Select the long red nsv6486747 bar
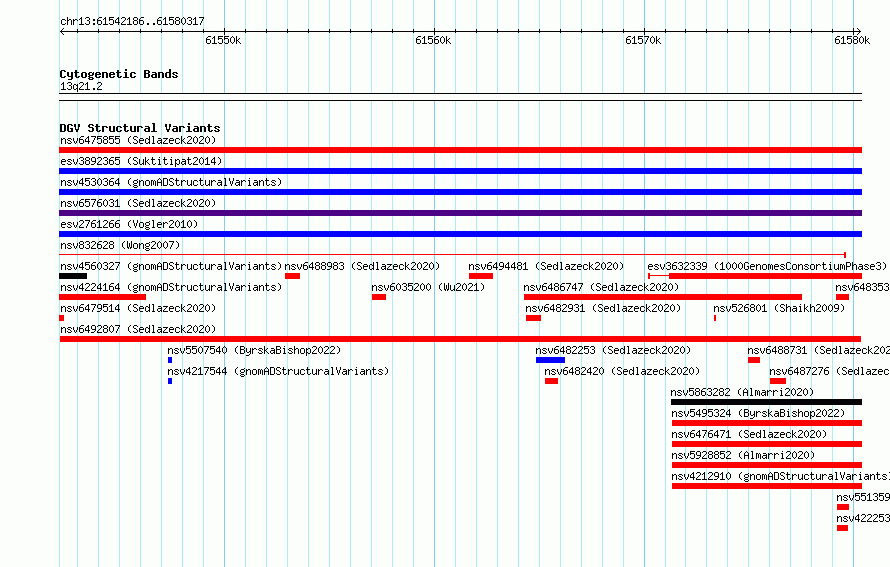Screen dimensions: 890x567 coord(663,297)
